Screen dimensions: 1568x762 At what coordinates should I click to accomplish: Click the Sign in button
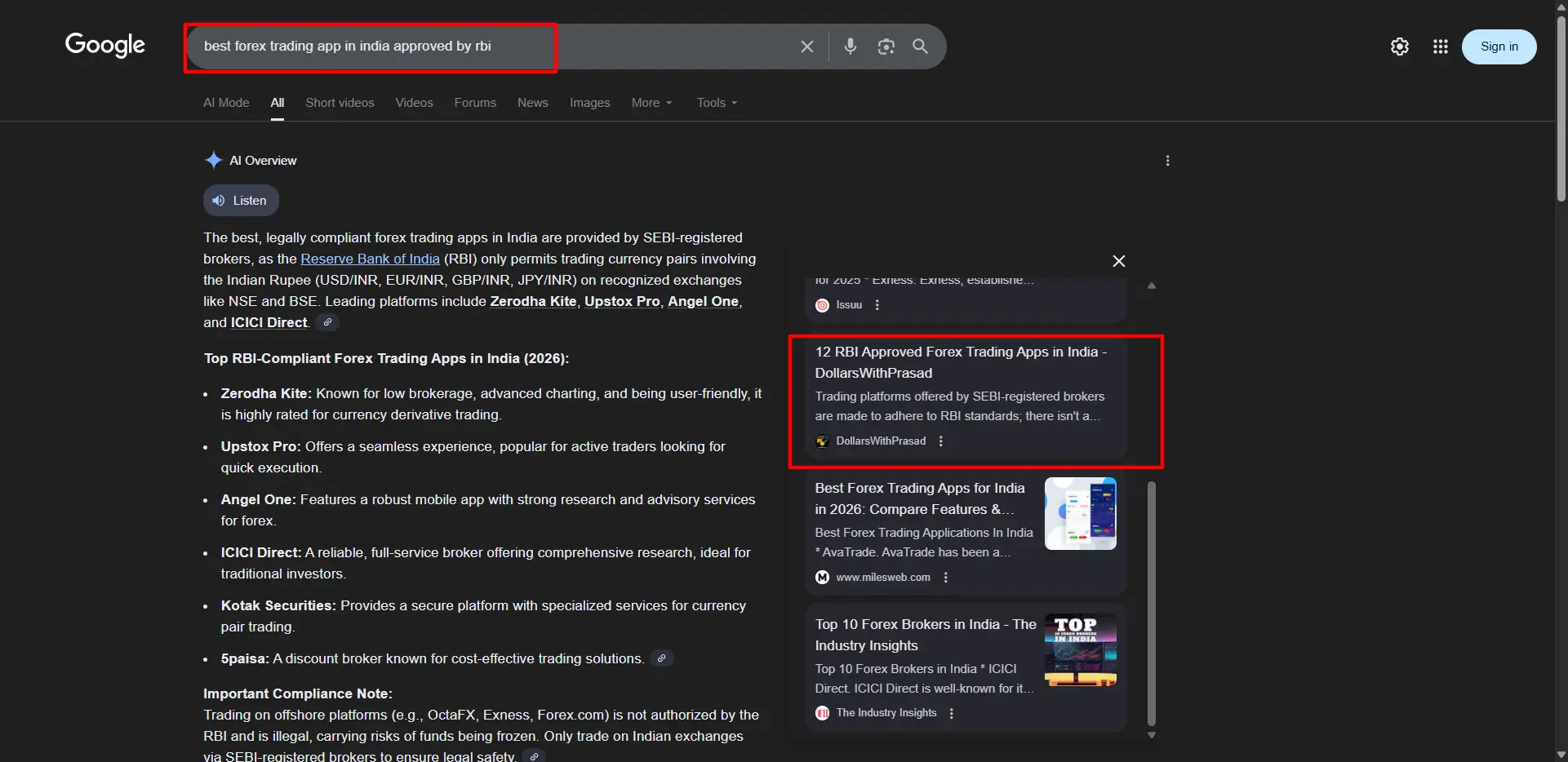coord(1499,47)
